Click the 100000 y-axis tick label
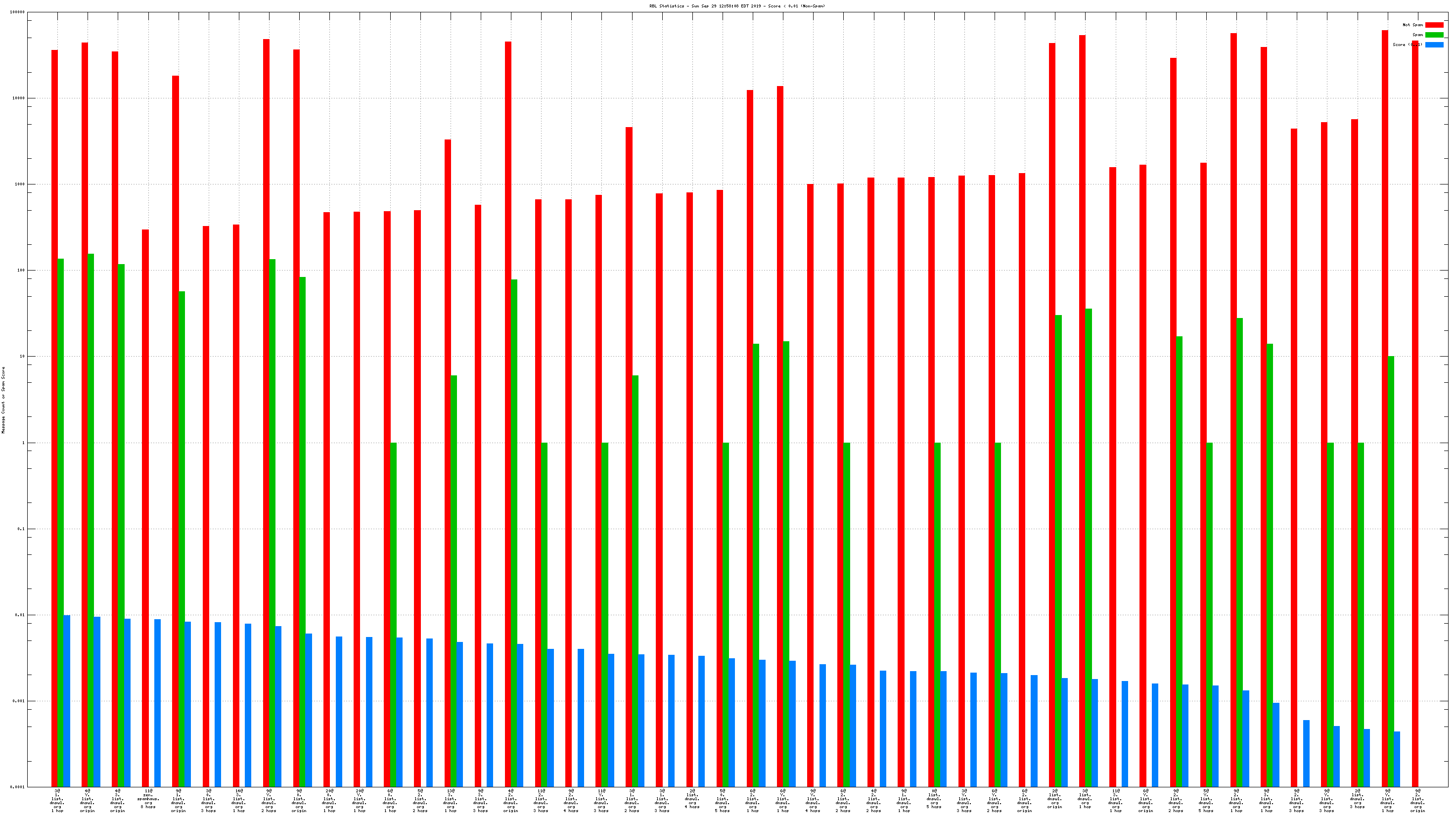Image resolution: width=1456 pixels, height=819 pixels. click(17, 12)
